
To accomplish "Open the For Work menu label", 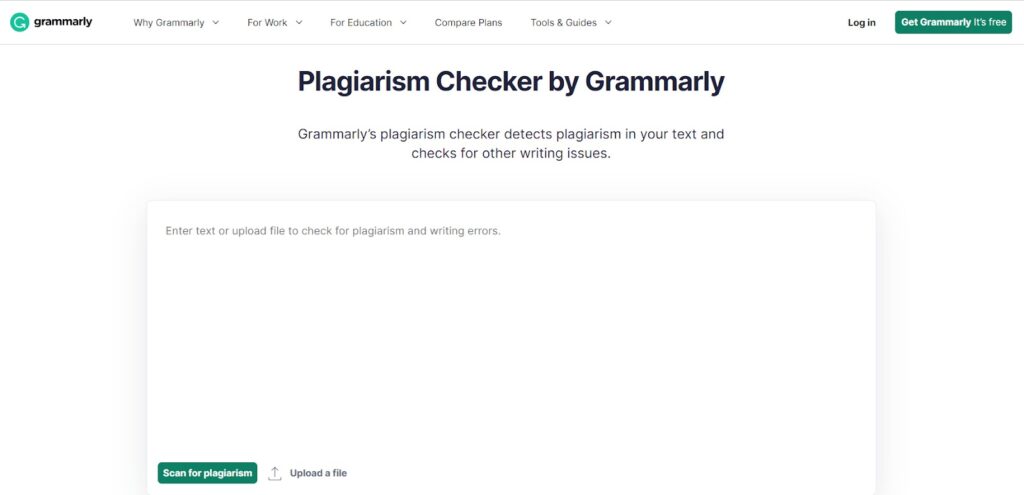I will point(267,22).
